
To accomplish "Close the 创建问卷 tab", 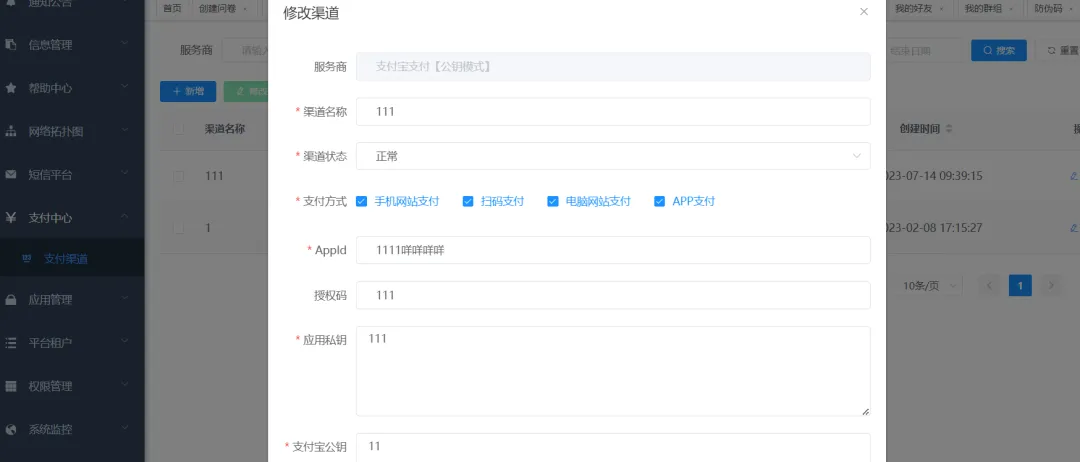I will (x=246, y=9).
